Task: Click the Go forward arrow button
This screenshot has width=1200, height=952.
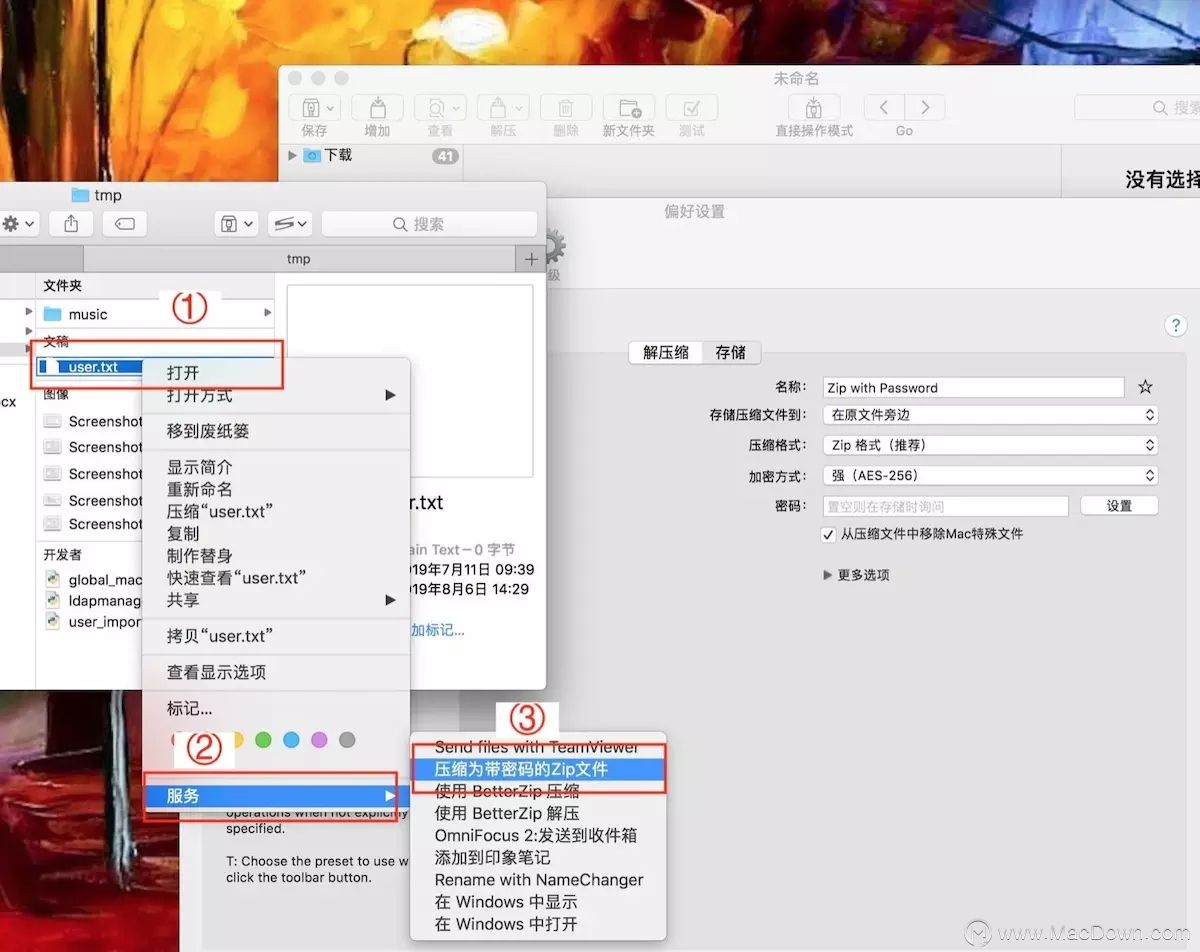Action: [x=924, y=107]
